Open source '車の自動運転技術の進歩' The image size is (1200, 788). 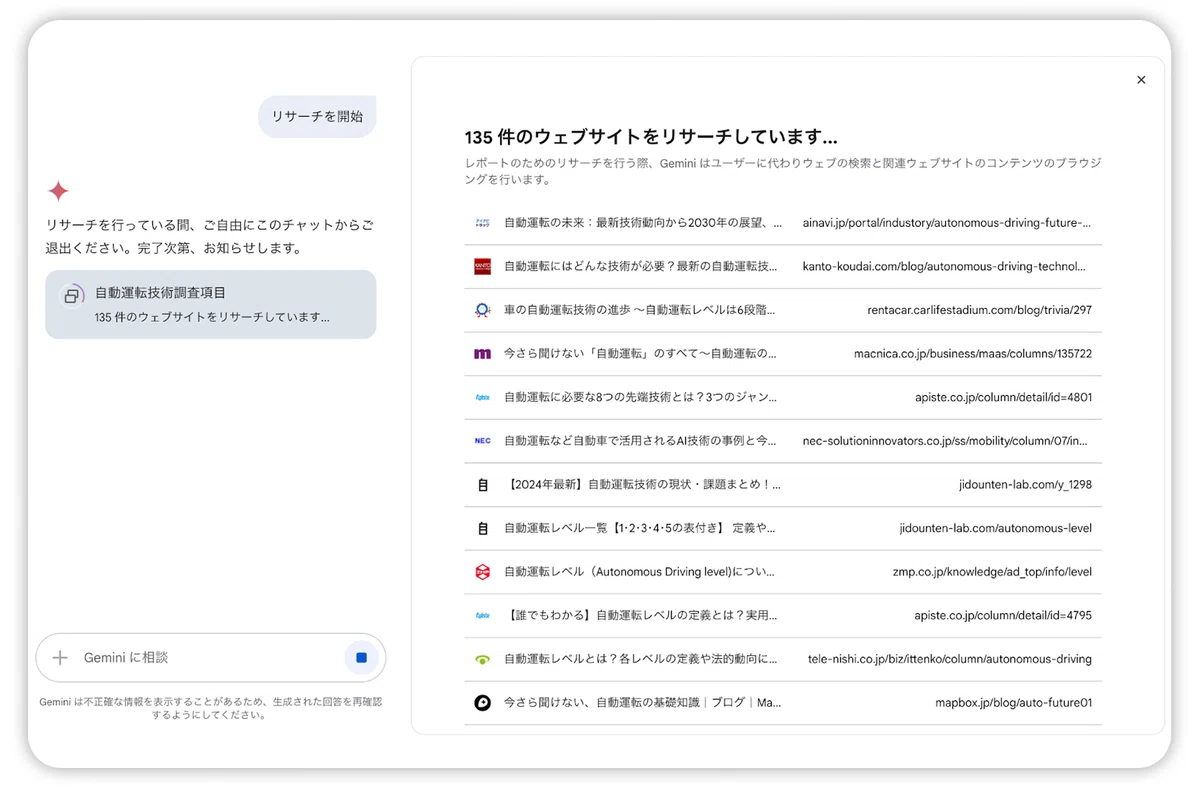[640, 310]
